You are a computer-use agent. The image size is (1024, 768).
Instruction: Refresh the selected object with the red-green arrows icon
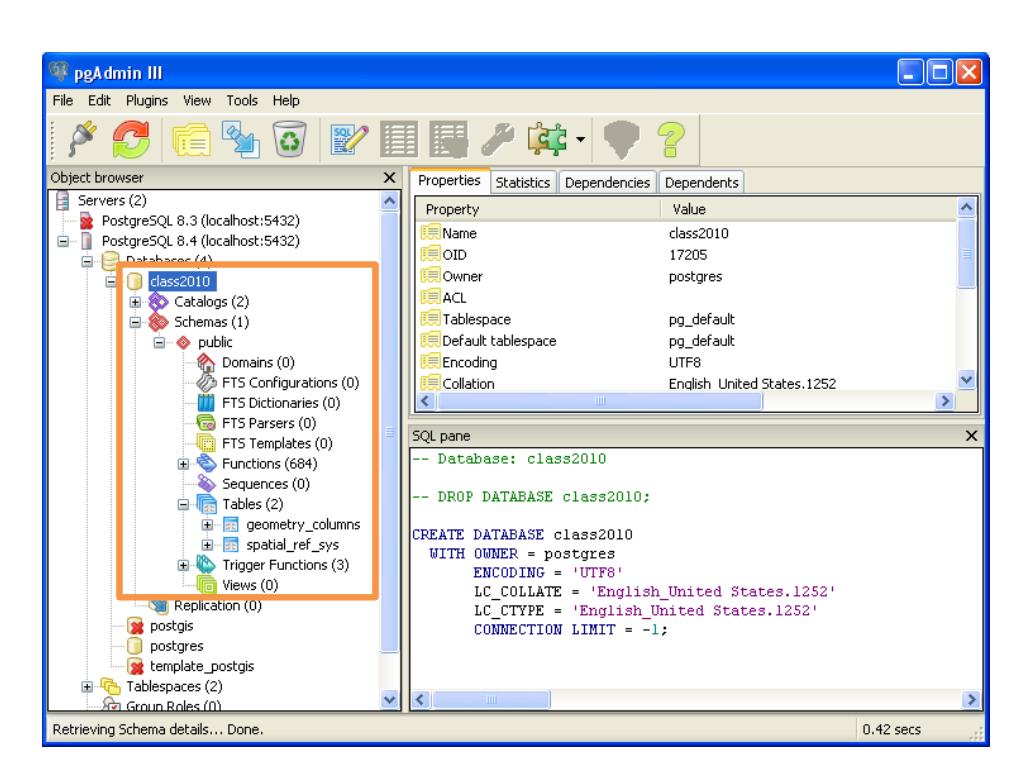131,139
